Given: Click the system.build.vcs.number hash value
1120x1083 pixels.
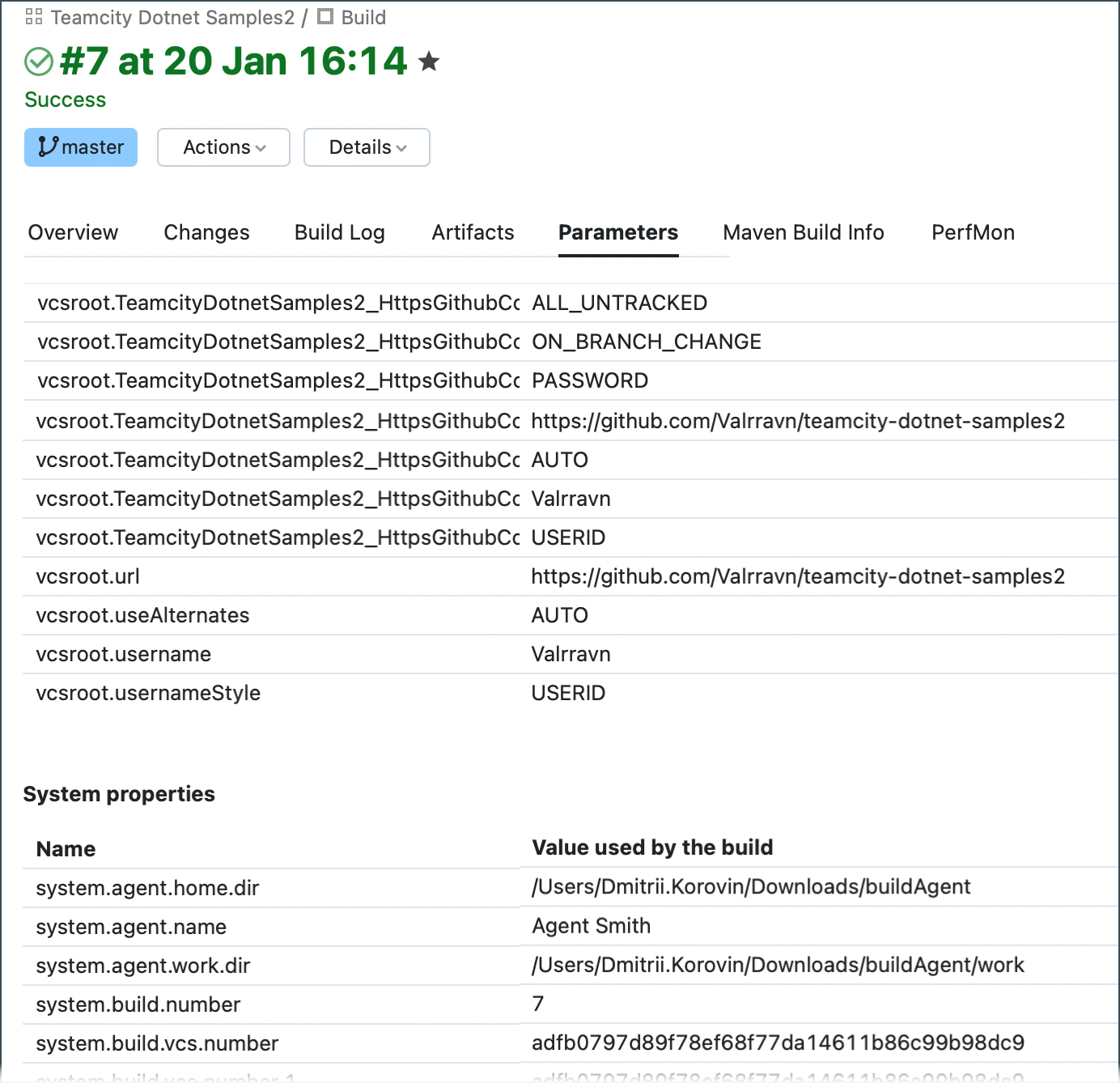Looking at the screenshot, I should coord(777,1043).
